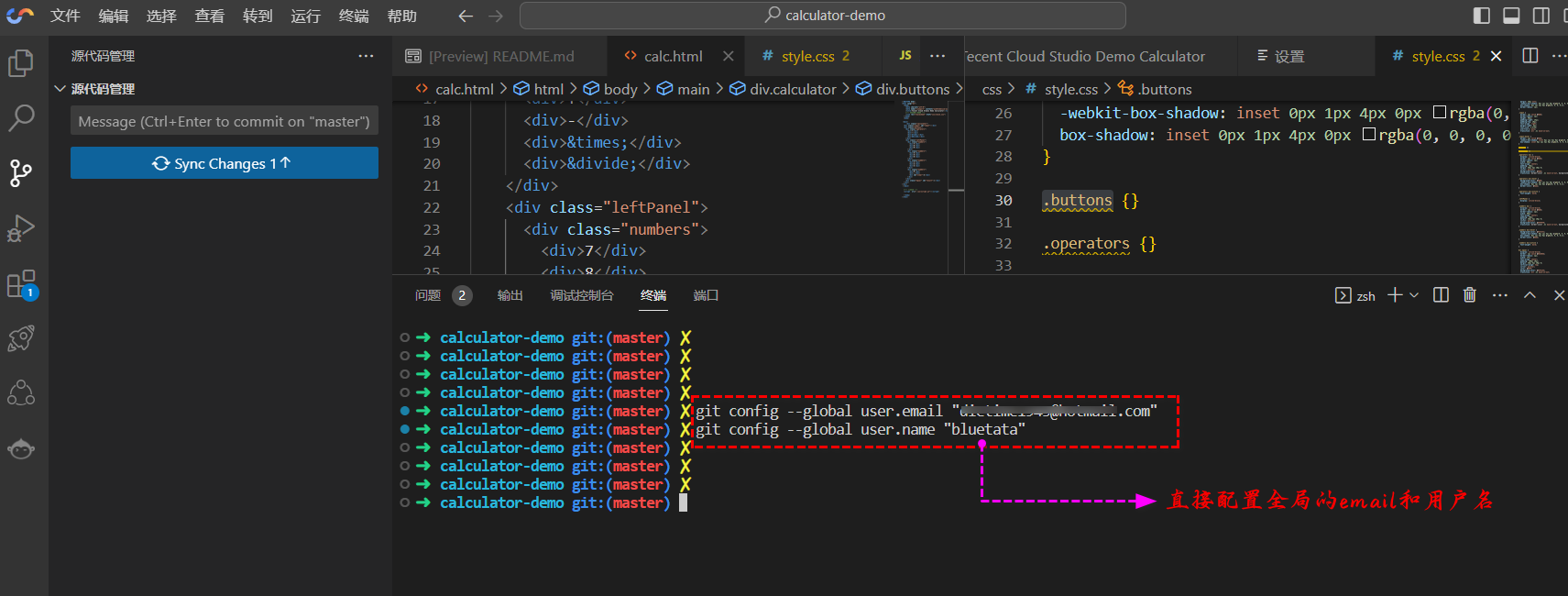Open the 编辑 menu
Image resolution: width=1568 pixels, height=596 pixels.
(114, 16)
